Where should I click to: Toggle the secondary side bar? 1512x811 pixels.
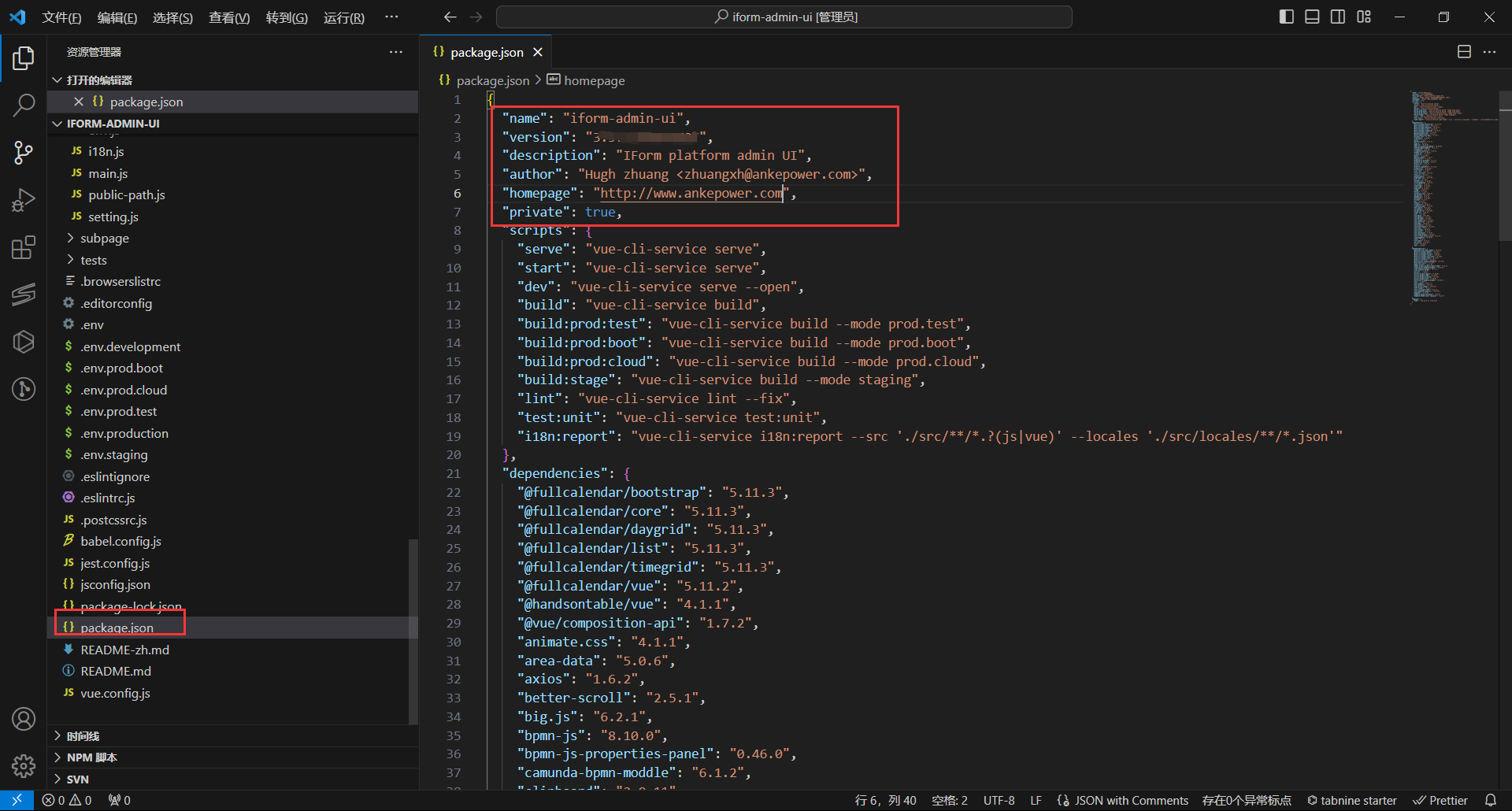click(x=1338, y=17)
